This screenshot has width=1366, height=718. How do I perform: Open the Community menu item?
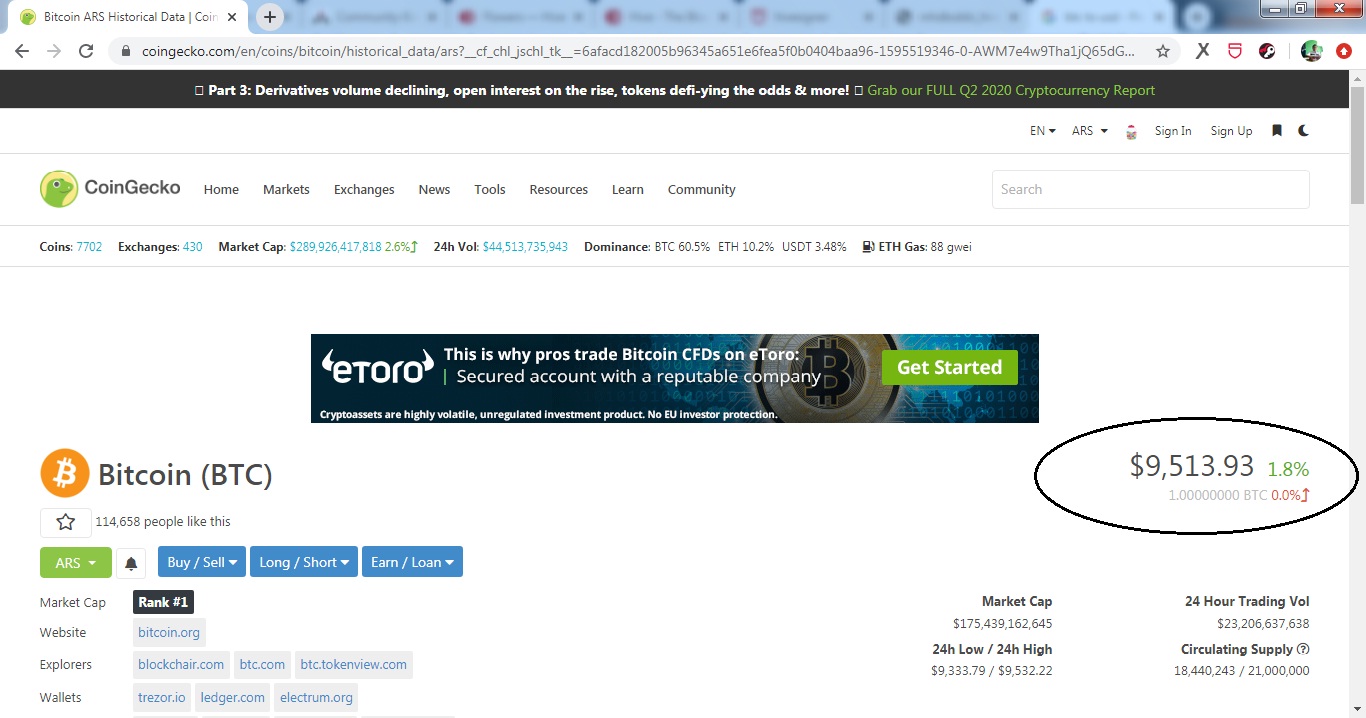point(702,189)
